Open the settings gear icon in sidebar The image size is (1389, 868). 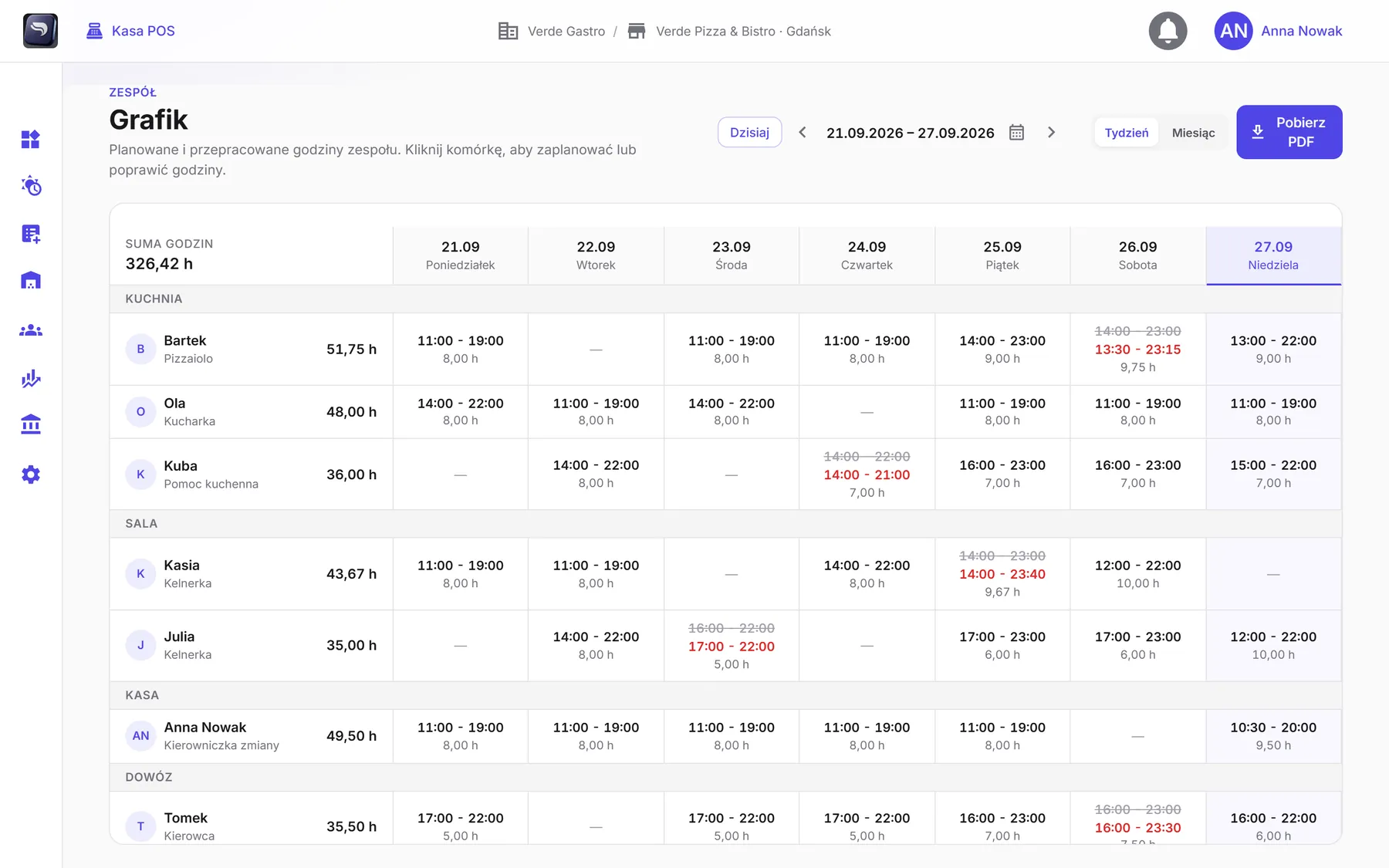click(x=31, y=475)
